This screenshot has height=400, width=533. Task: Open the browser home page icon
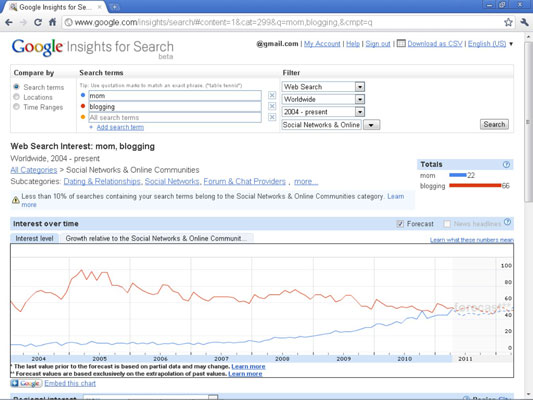point(52,22)
